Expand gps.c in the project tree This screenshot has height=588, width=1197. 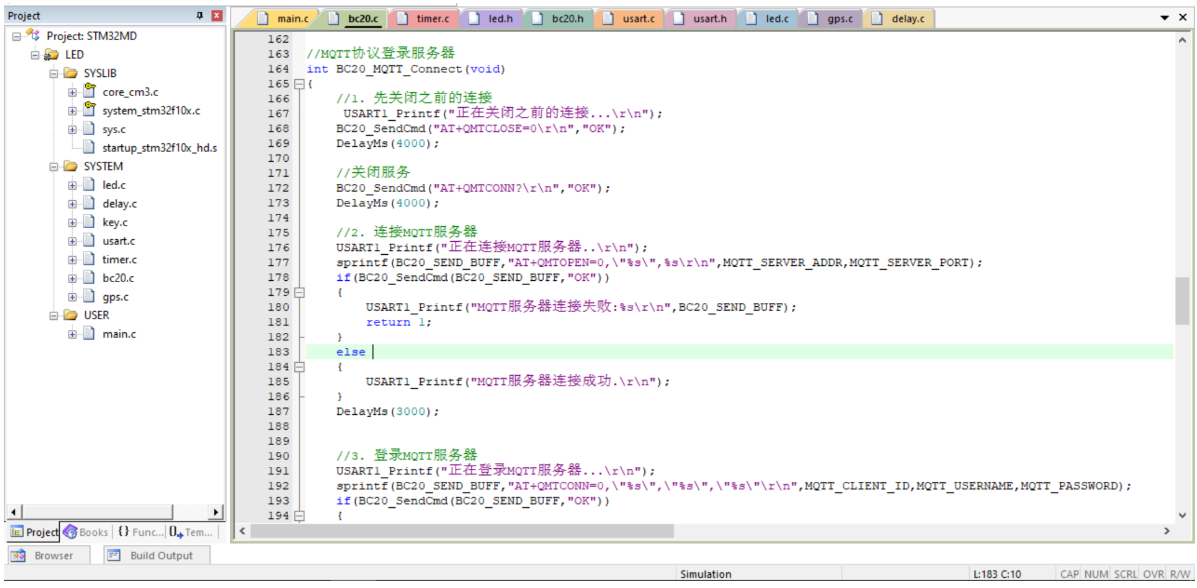click(x=73, y=297)
